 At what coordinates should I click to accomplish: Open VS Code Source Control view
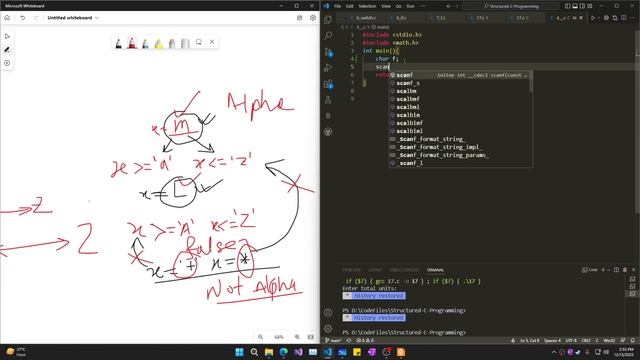tap(328, 52)
